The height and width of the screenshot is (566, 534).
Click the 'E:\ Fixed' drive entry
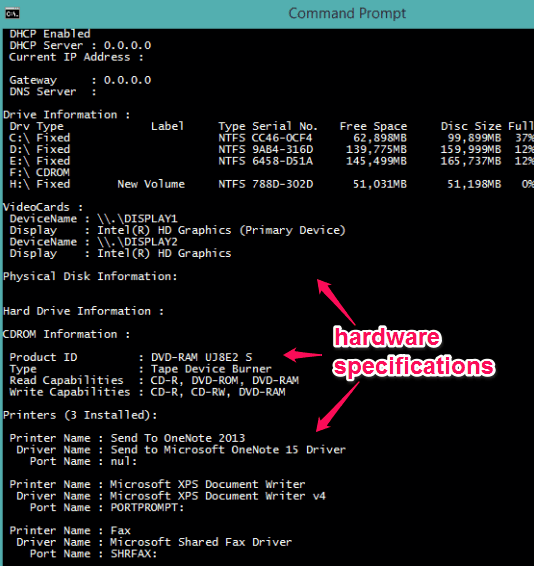click(40, 161)
